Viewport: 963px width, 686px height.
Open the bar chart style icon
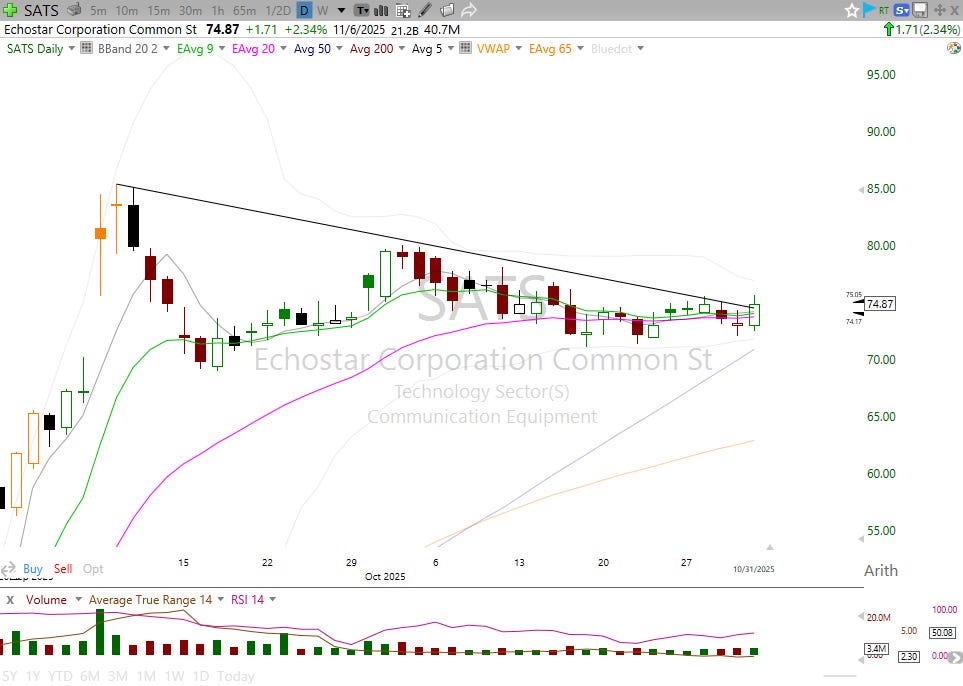381,10
